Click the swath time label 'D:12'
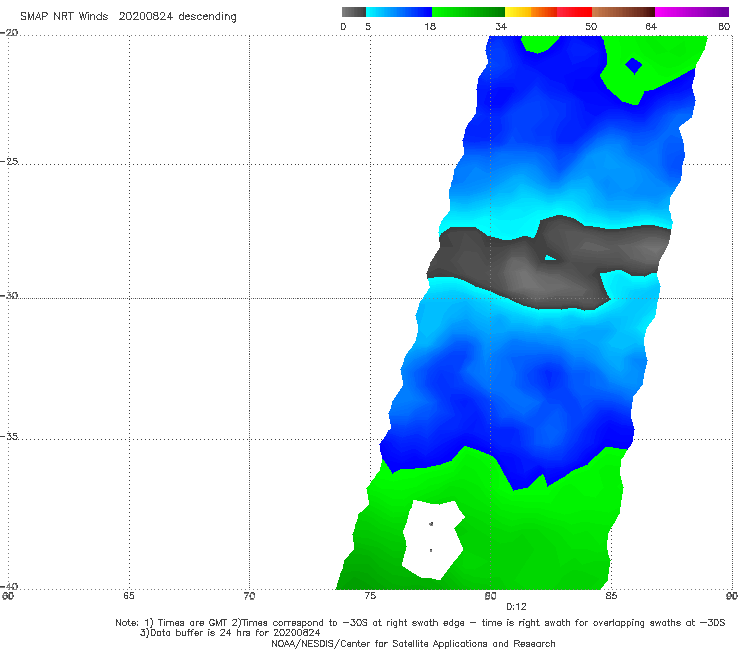 tap(516, 607)
